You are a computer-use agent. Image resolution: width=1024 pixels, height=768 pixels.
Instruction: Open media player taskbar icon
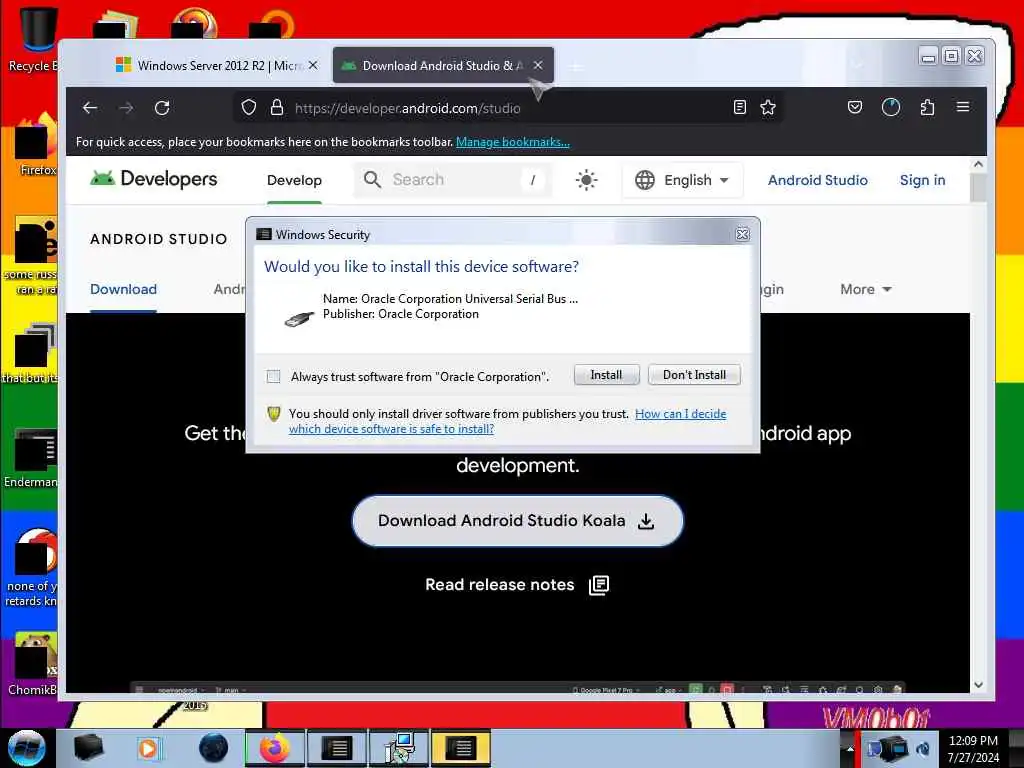149,748
